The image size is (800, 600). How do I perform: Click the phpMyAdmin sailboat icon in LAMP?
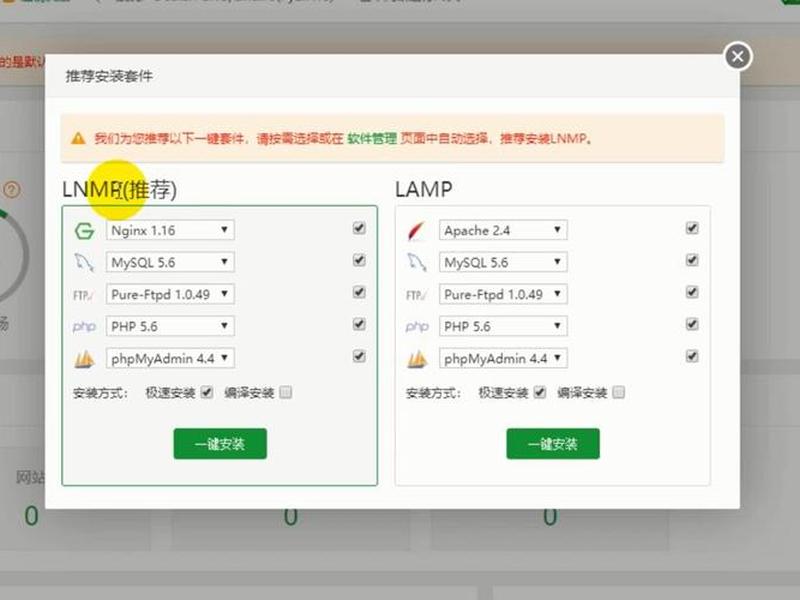(x=417, y=359)
